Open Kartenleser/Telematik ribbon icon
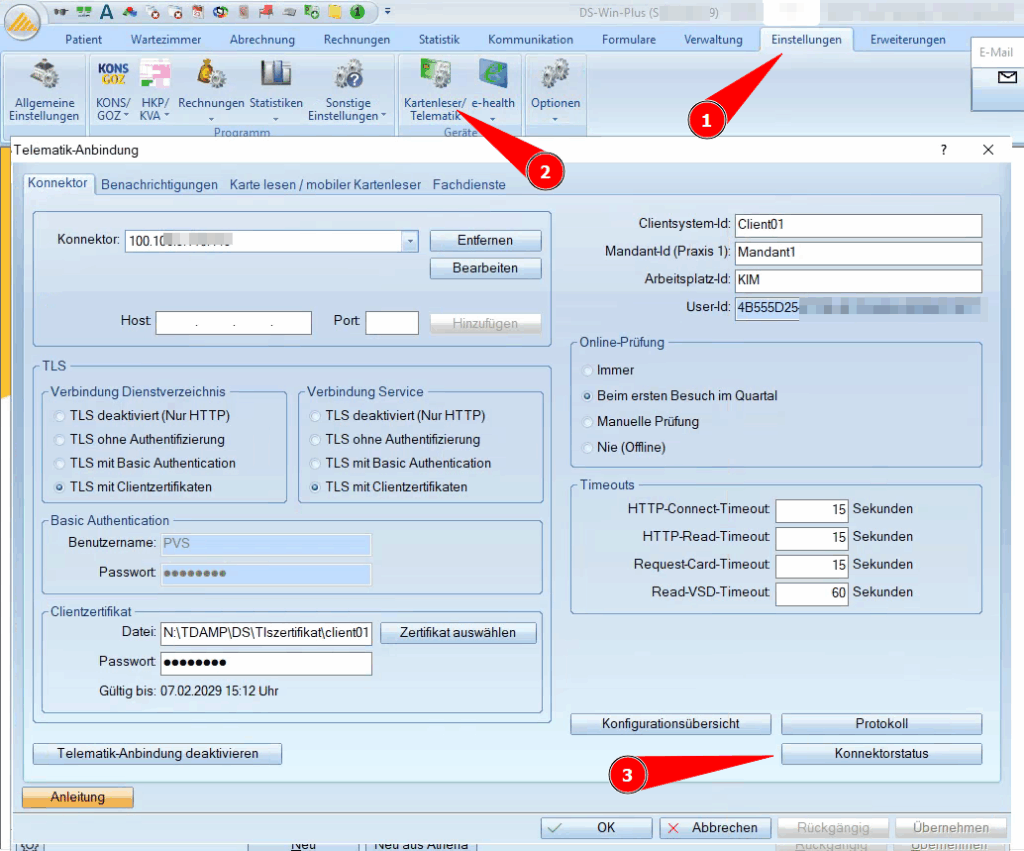 click(434, 76)
